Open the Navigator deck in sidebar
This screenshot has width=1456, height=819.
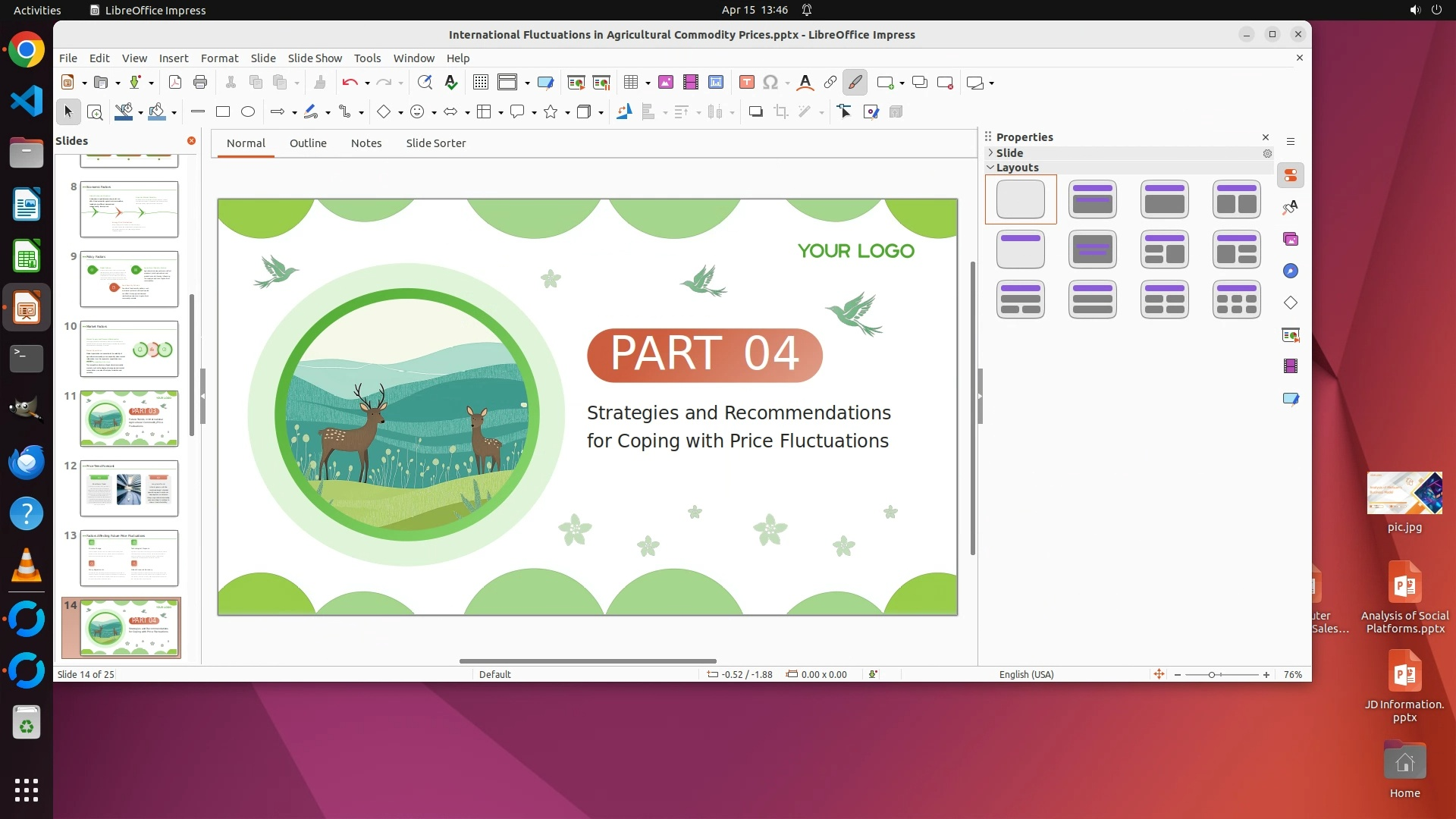1291,271
